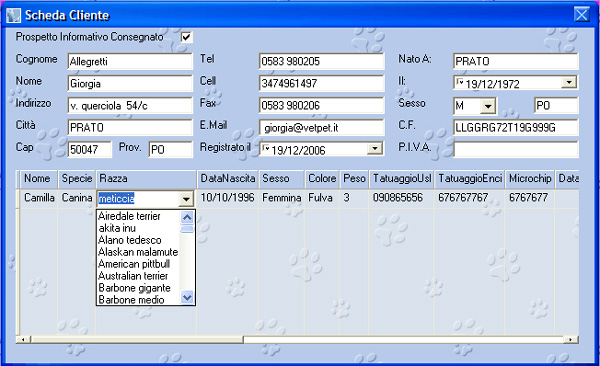Click the 10/10/1996 birth date cell

tap(228, 198)
